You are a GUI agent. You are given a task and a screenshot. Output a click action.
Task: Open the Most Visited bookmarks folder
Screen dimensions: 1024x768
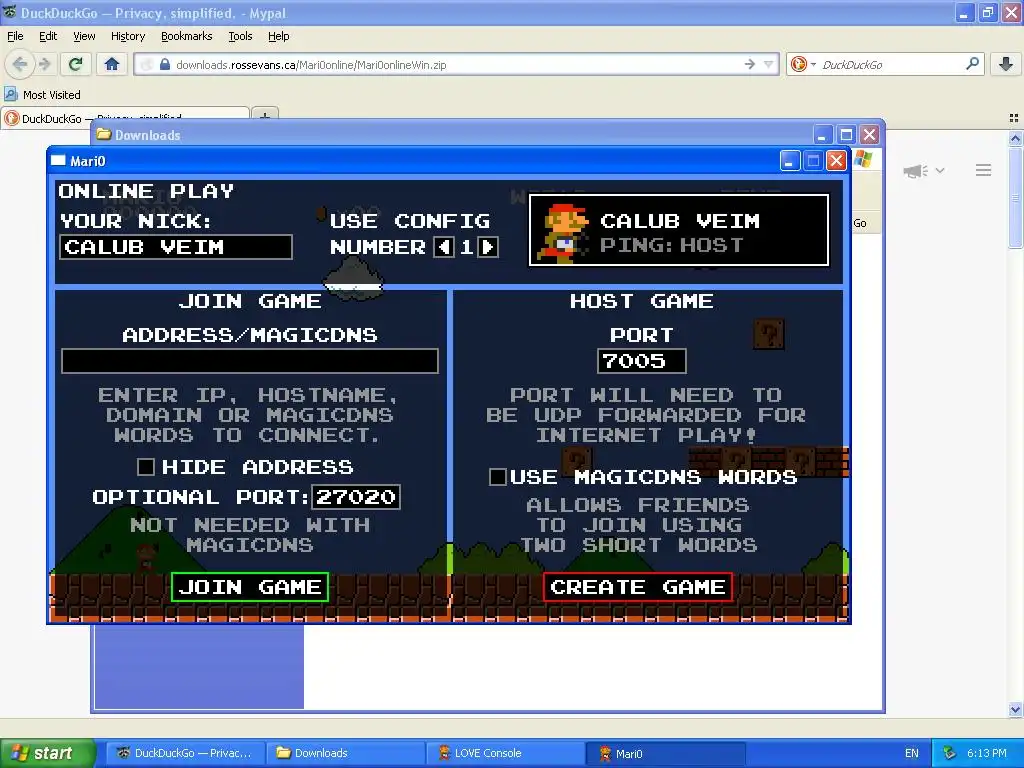point(43,95)
